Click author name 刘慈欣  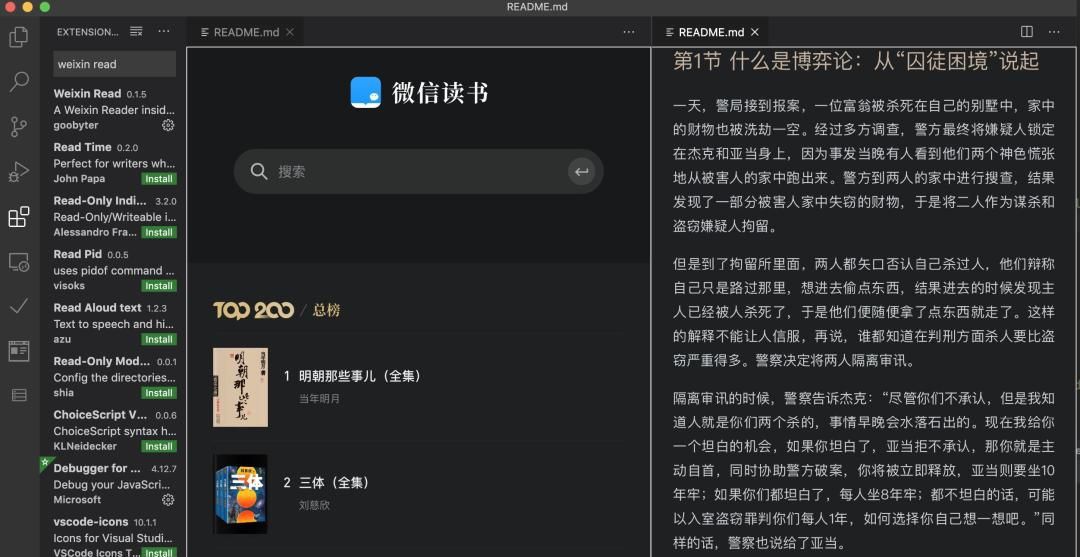[314, 505]
